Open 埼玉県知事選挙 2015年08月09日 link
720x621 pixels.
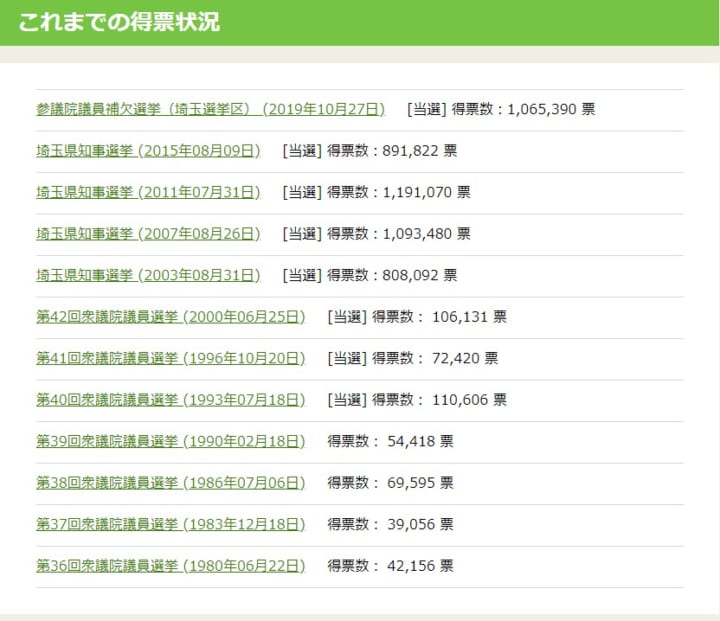148,151
